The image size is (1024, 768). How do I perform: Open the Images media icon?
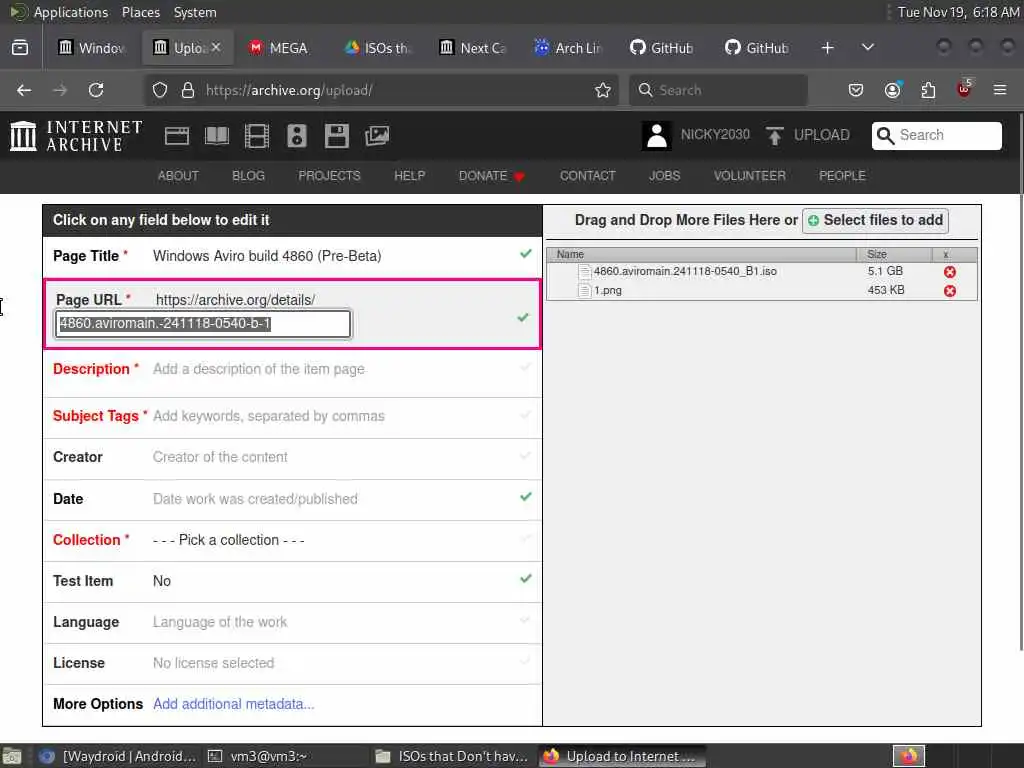(x=377, y=136)
